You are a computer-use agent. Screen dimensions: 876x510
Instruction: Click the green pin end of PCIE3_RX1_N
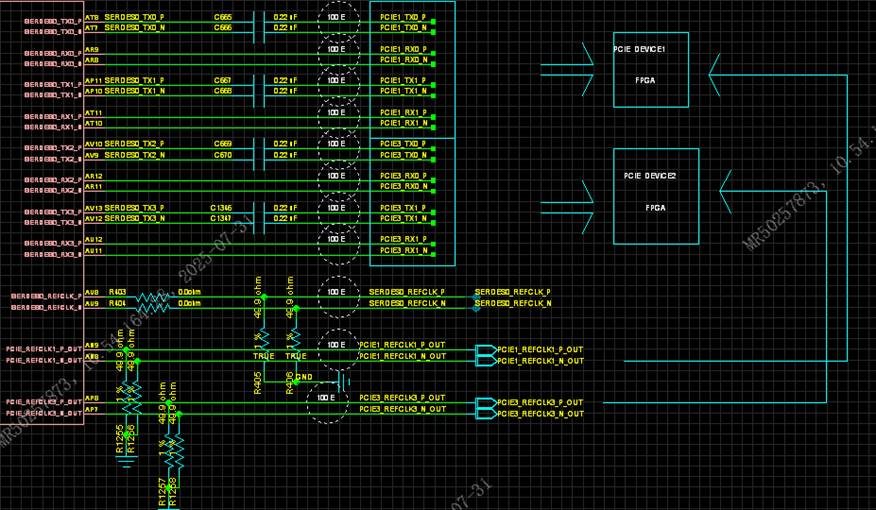click(x=434, y=255)
